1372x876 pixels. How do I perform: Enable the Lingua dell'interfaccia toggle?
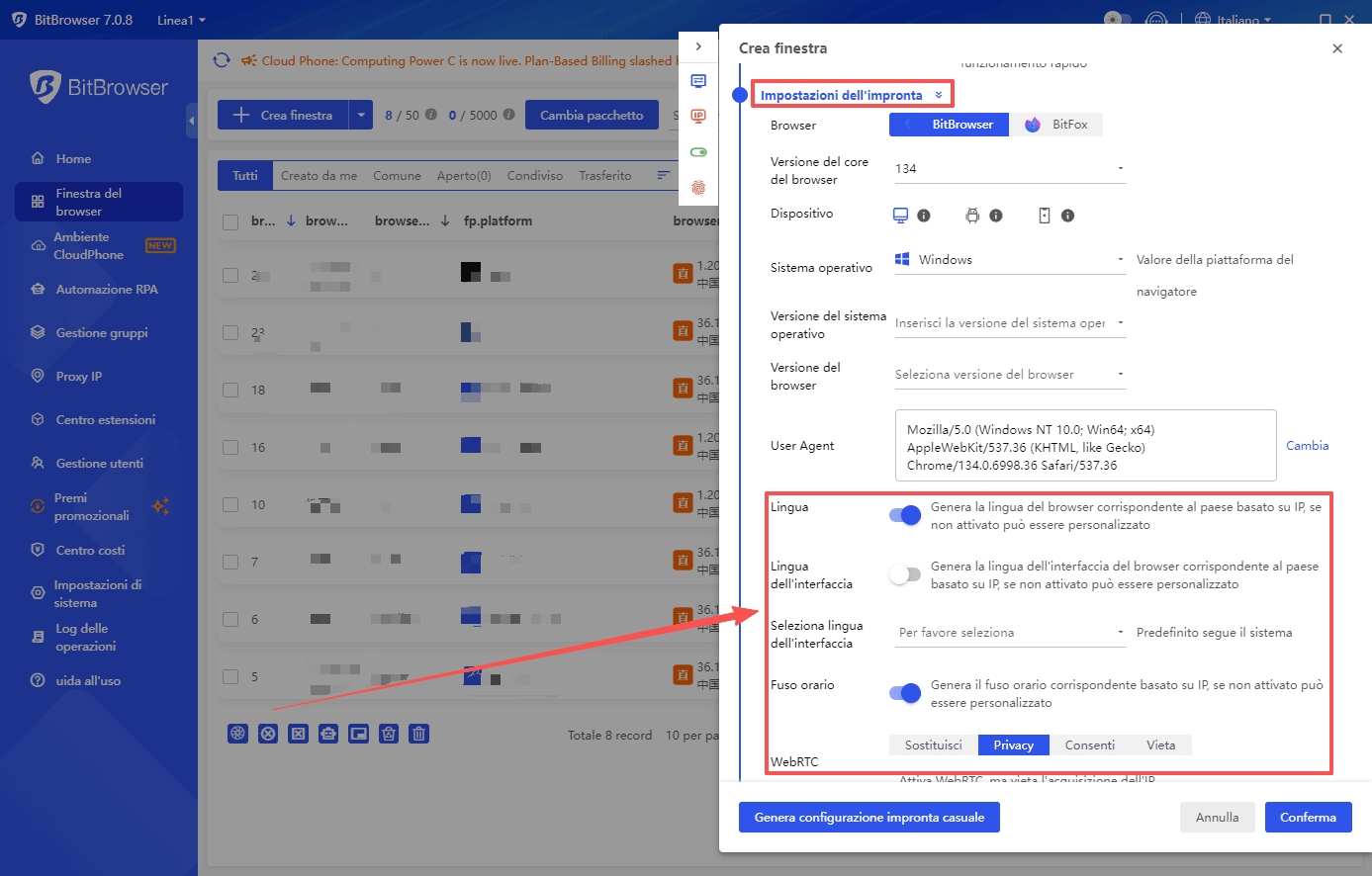pos(904,574)
